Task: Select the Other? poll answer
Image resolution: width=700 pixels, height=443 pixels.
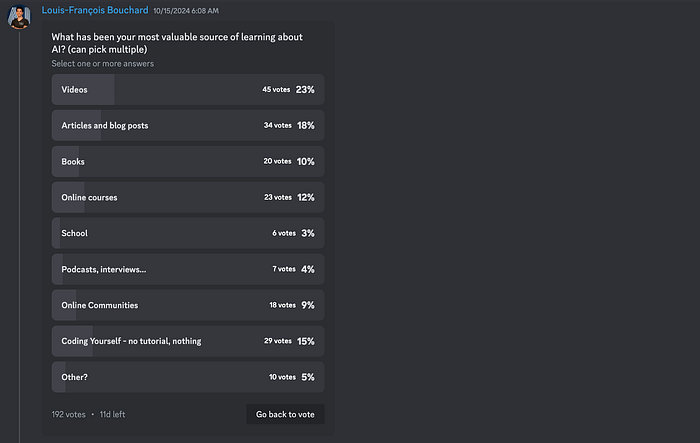Action: click(188, 377)
